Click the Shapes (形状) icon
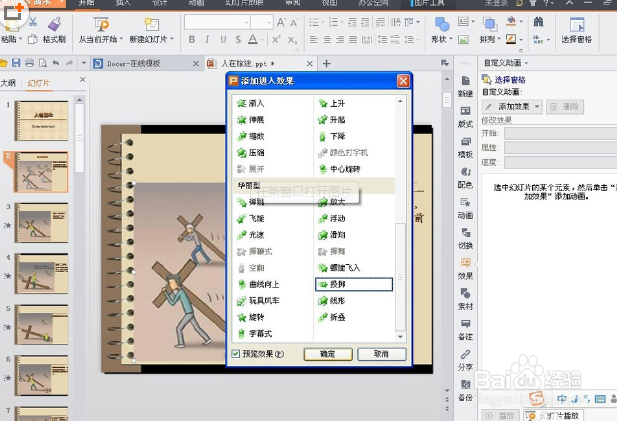617x421 pixels. click(442, 24)
